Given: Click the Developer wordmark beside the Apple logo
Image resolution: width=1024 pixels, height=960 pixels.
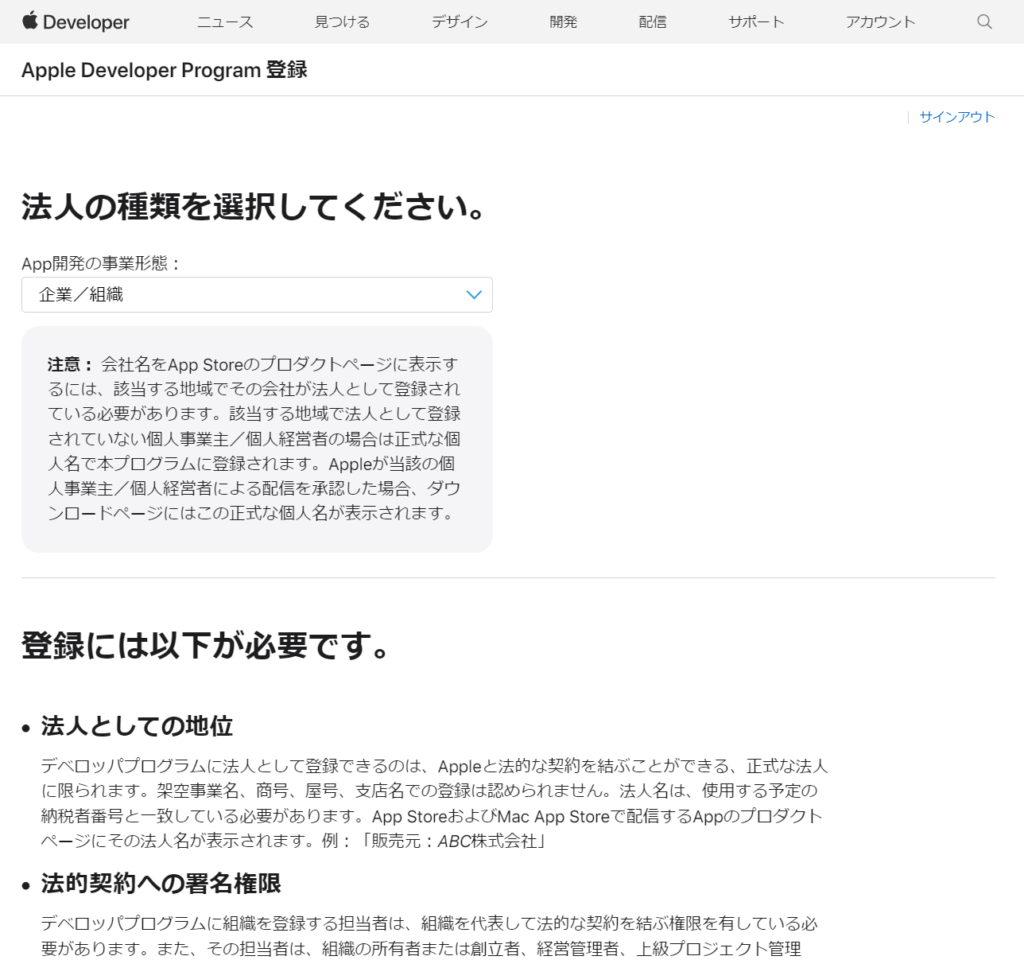Looking at the screenshot, I should (87, 22).
